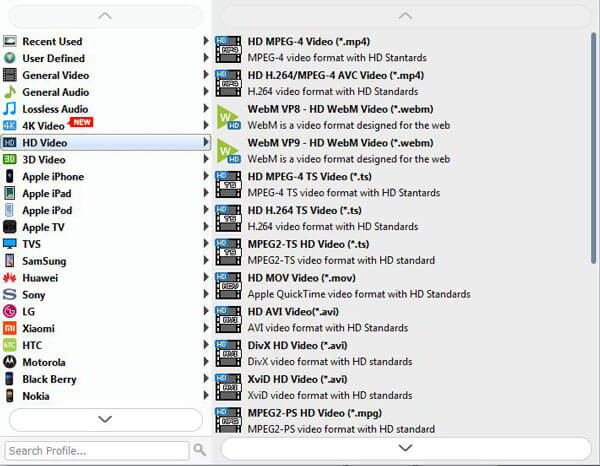
Task: Expand Nokia submenu arrow
Action: (x=206, y=395)
